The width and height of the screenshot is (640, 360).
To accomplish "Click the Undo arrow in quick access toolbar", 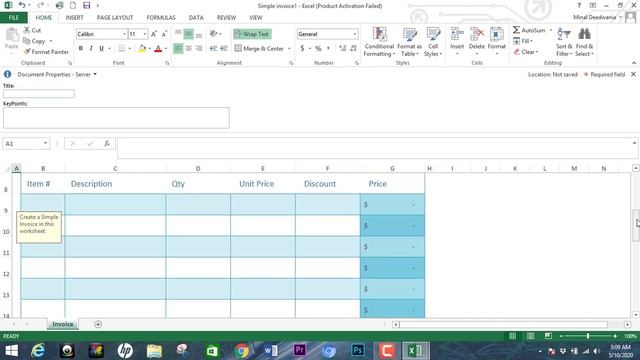I will tap(22, 5).
